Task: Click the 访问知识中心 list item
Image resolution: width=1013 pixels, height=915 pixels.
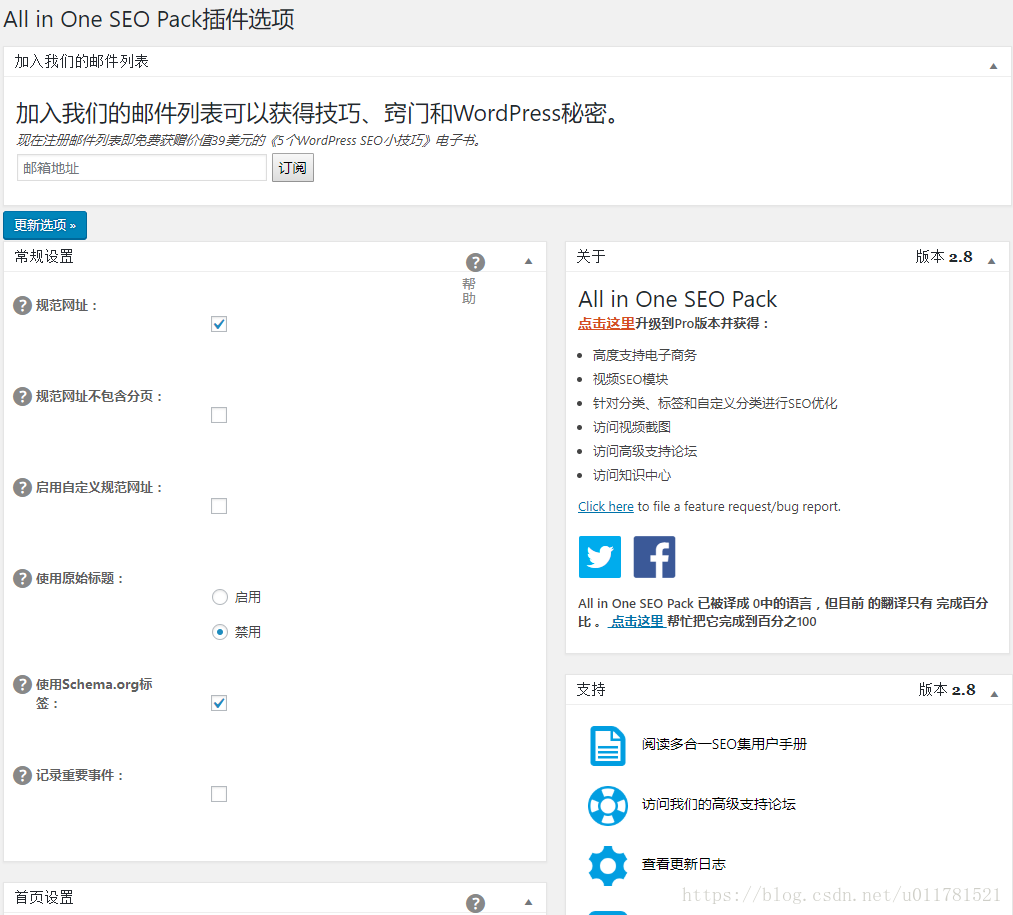Action: [x=632, y=476]
